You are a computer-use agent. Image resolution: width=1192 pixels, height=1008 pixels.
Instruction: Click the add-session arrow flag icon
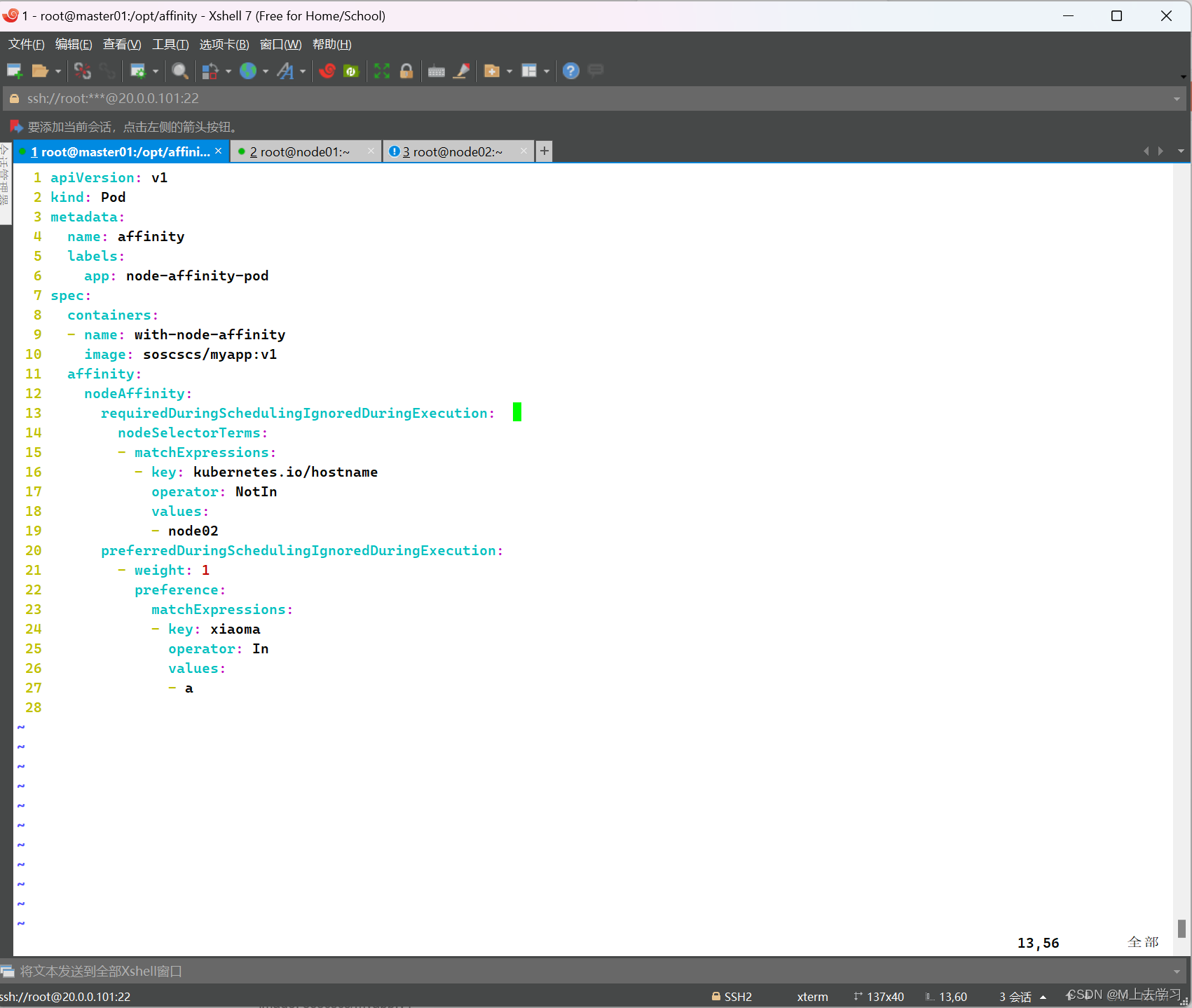point(15,127)
